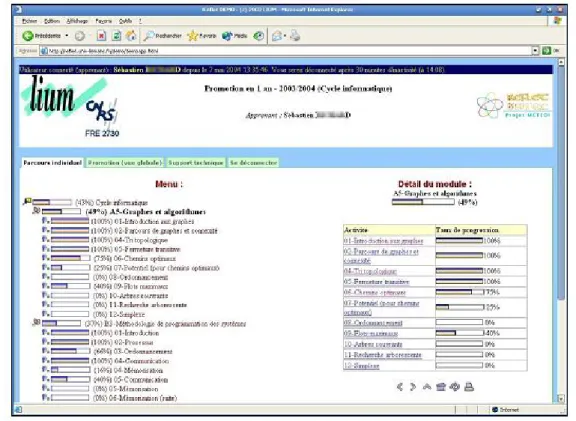The image size is (576, 421).
Task: Open the Média toolbar button
Action: 234,36
